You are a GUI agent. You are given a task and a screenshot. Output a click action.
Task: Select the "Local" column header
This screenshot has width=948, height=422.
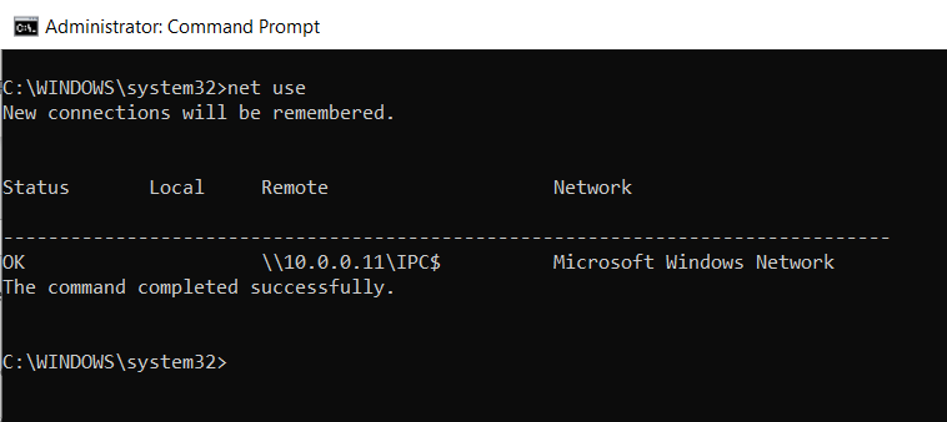[x=176, y=187]
